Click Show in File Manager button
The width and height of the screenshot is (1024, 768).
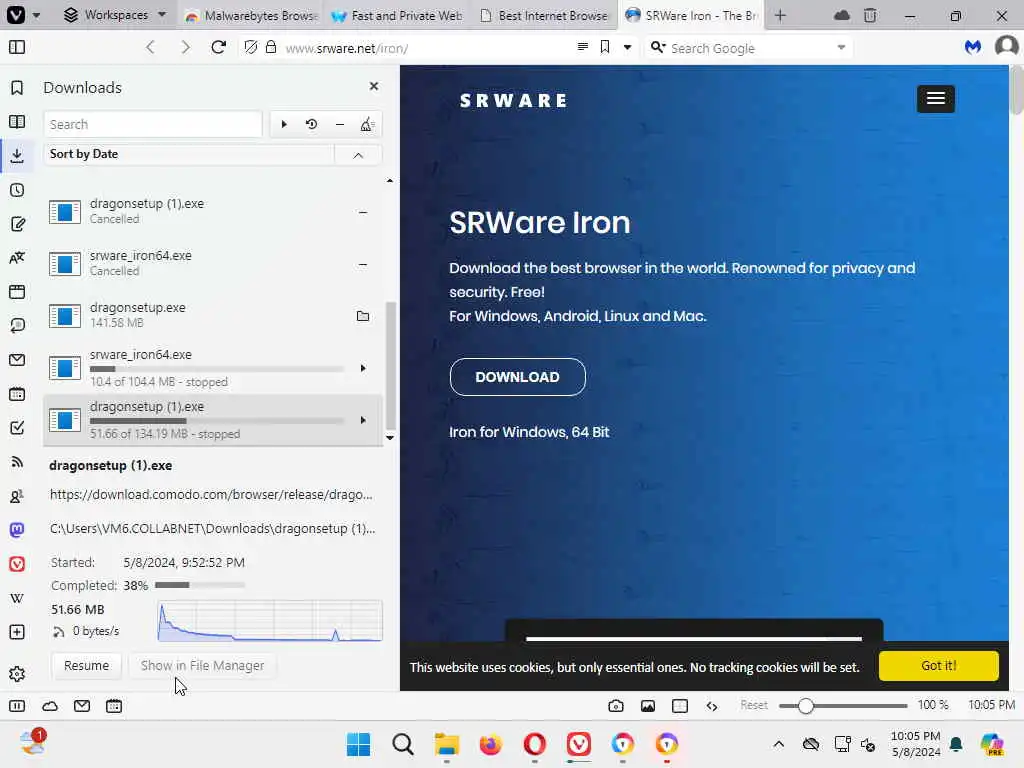pos(202,665)
